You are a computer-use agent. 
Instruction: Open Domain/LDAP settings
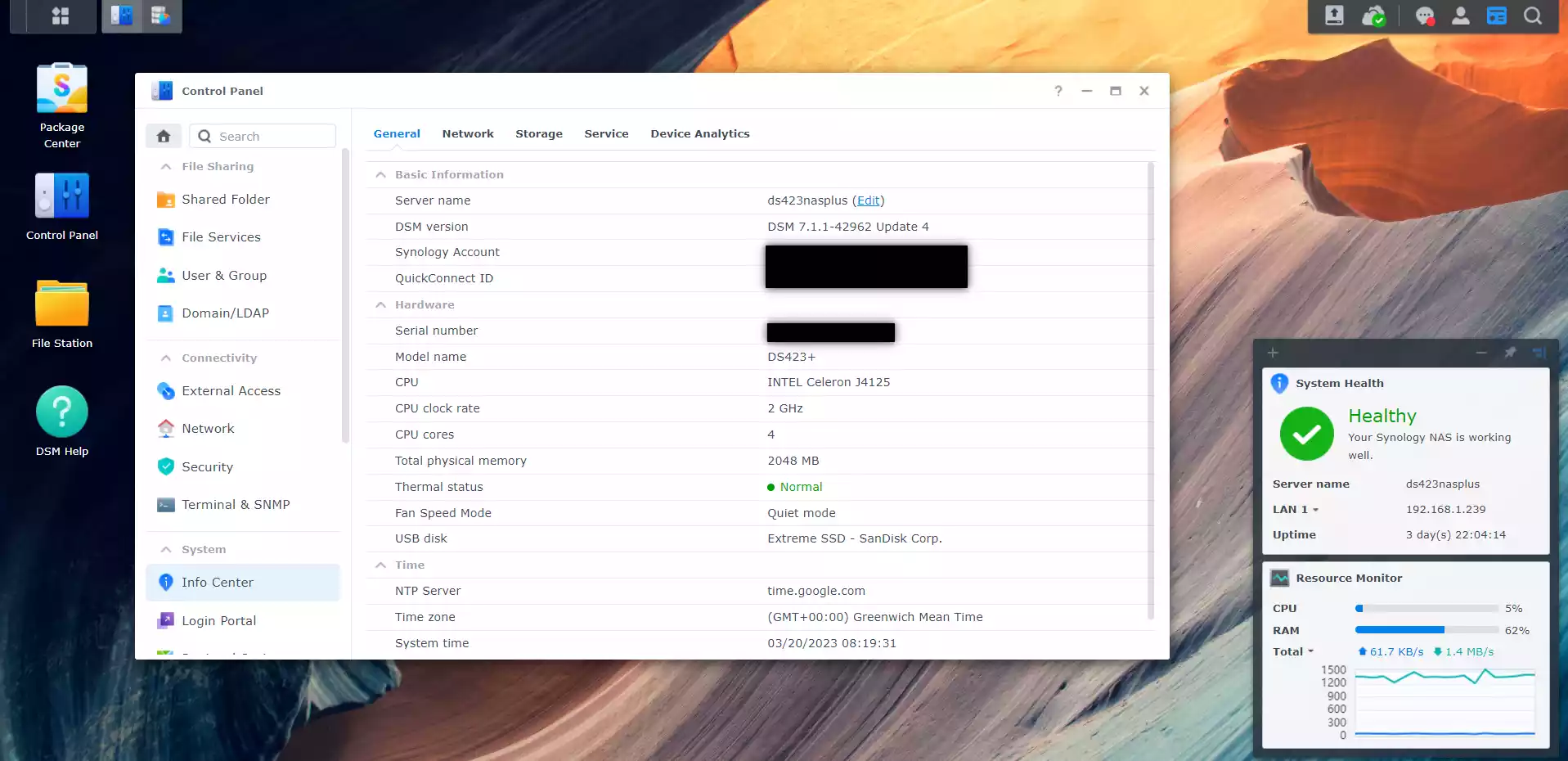pyautogui.click(x=243, y=313)
